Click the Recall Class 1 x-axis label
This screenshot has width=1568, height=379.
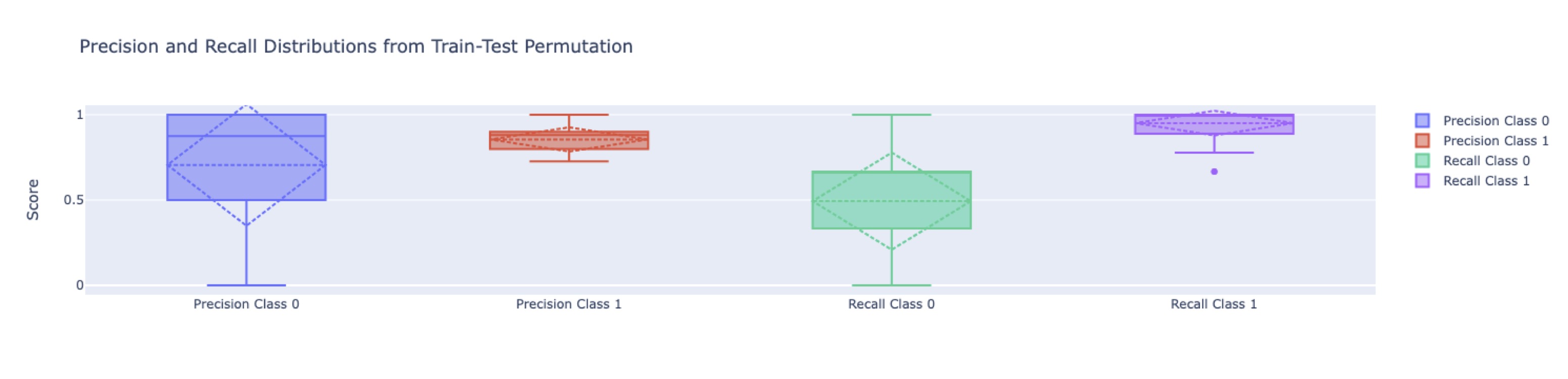click(1214, 304)
